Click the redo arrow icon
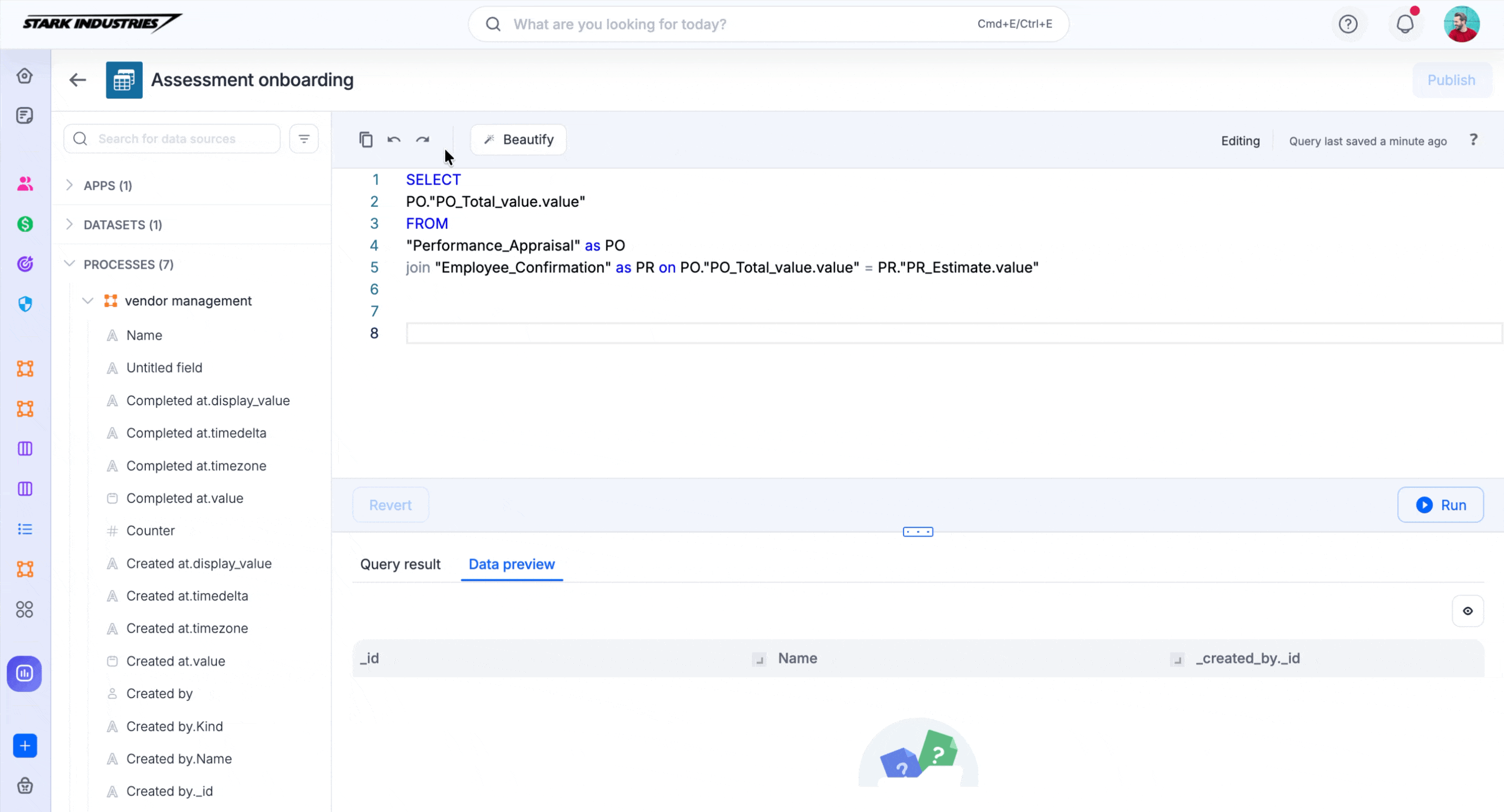The image size is (1504, 812). coord(423,140)
